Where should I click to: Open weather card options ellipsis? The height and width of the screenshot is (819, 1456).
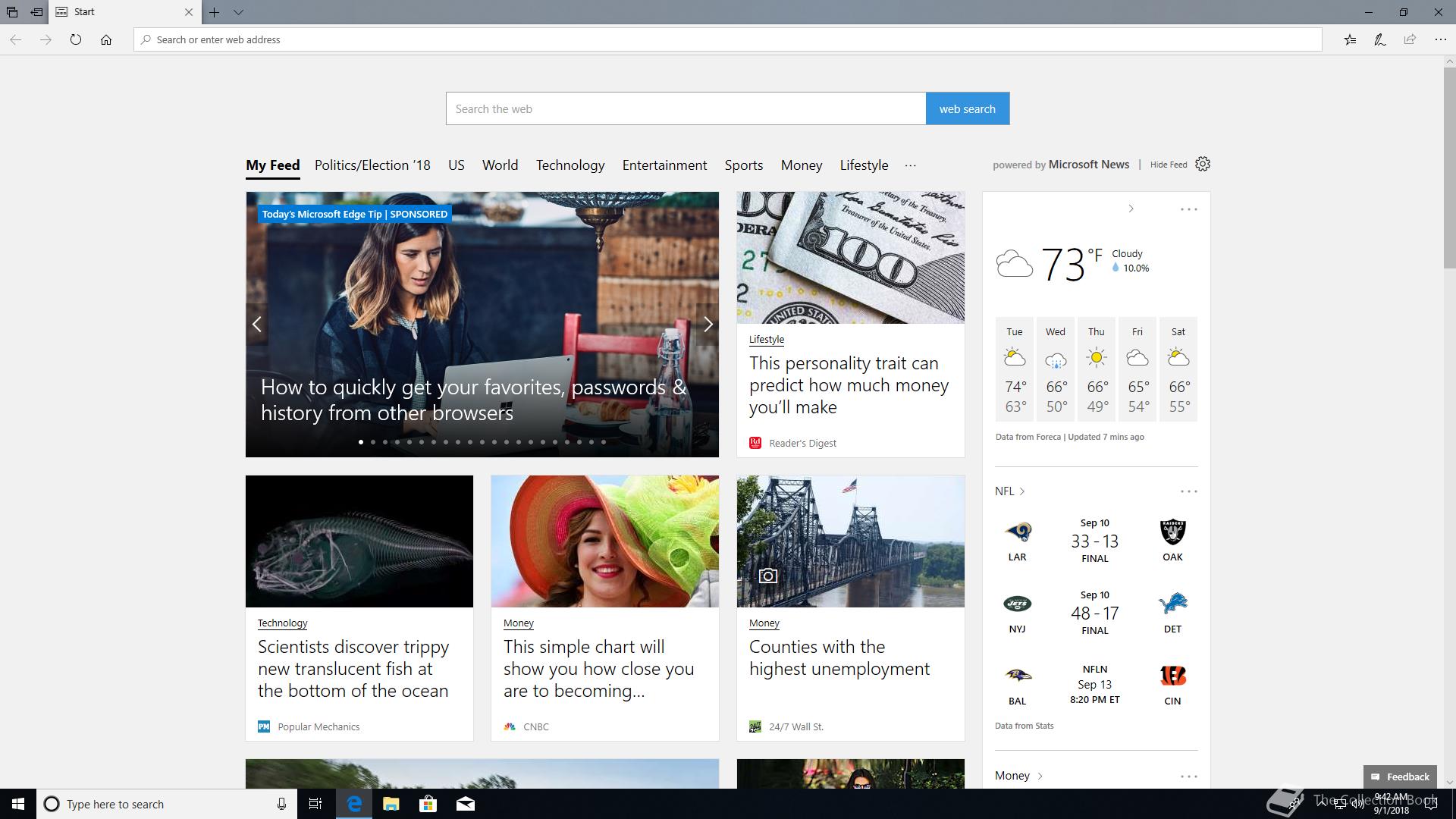point(1188,209)
